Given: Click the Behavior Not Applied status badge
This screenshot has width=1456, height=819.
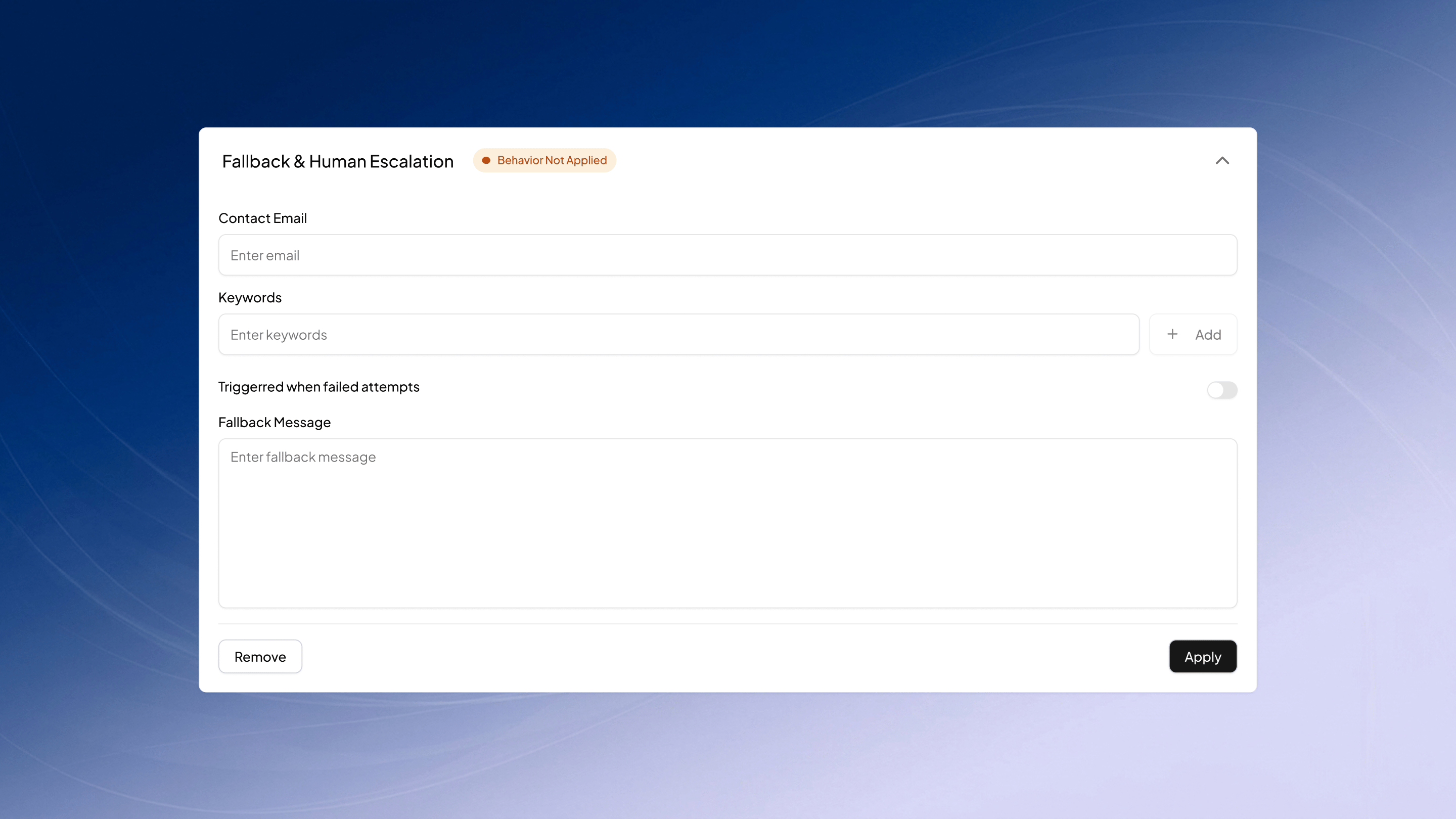Looking at the screenshot, I should 544,161.
